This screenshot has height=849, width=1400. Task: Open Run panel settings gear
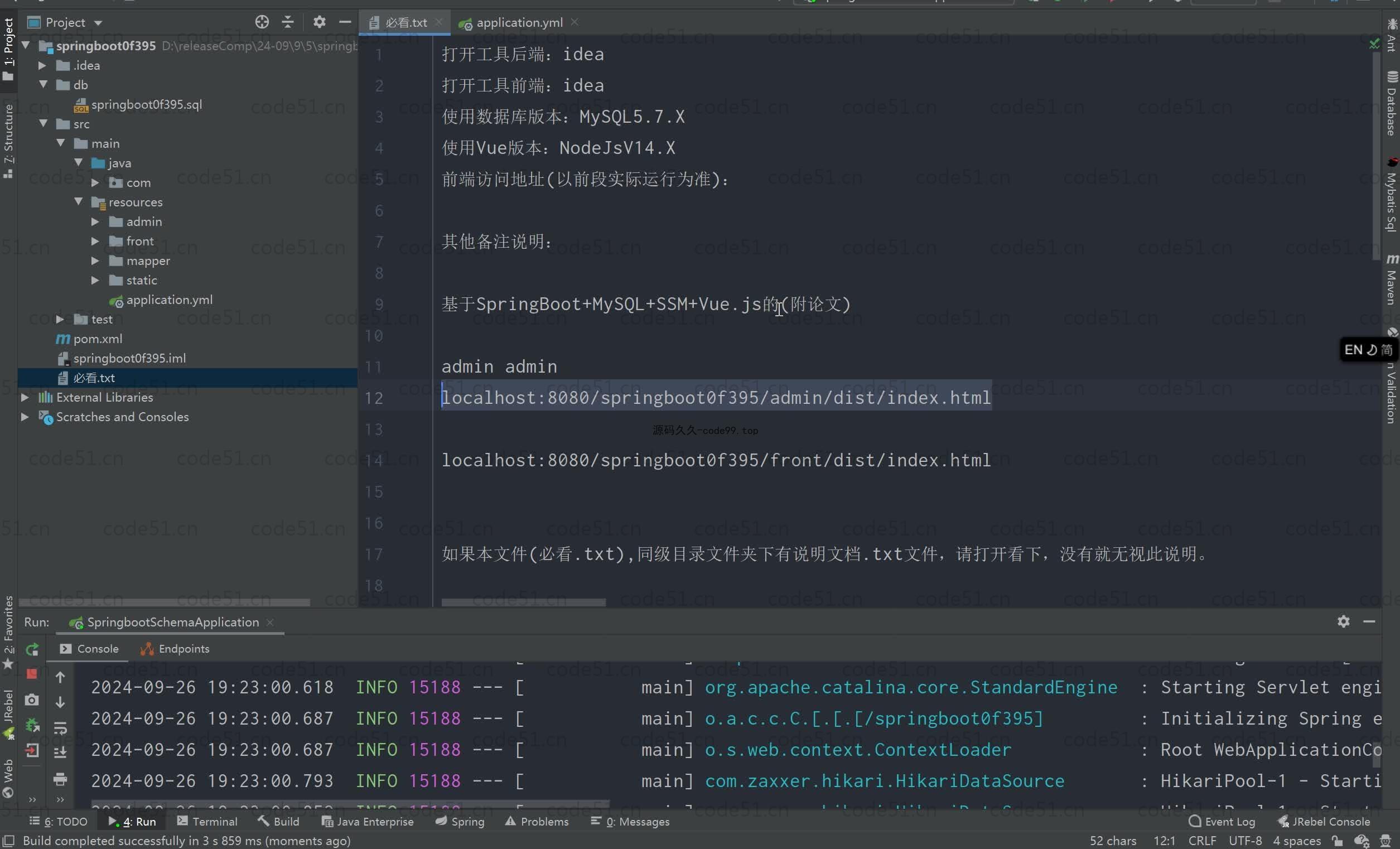click(x=1343, y=621)
